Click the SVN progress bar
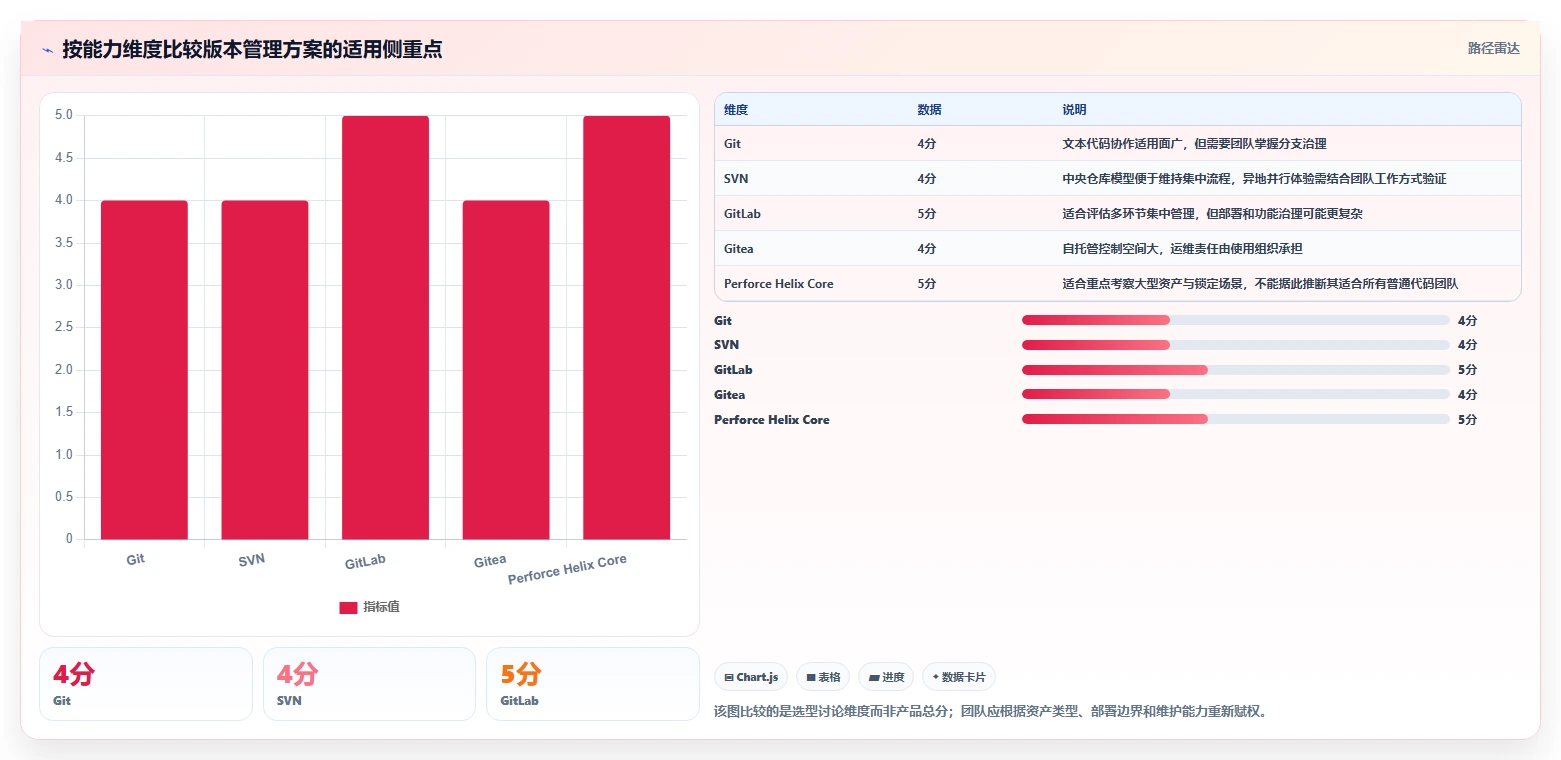Screen dimensions: 1561x760 [x=1236, y=345]
